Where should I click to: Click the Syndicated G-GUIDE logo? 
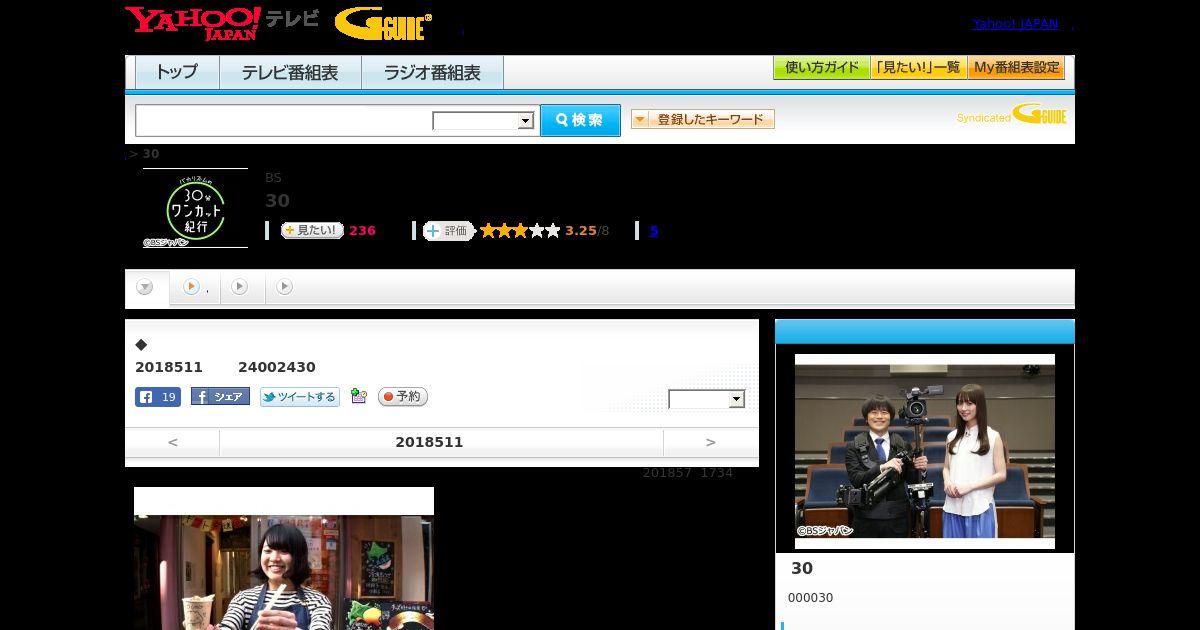[x=1011, y=114]
